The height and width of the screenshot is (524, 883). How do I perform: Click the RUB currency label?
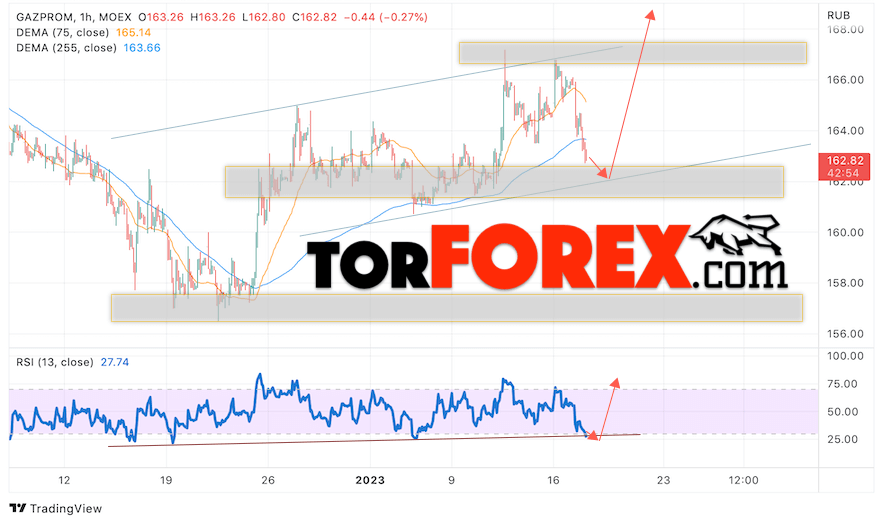[x=839, y=15]
